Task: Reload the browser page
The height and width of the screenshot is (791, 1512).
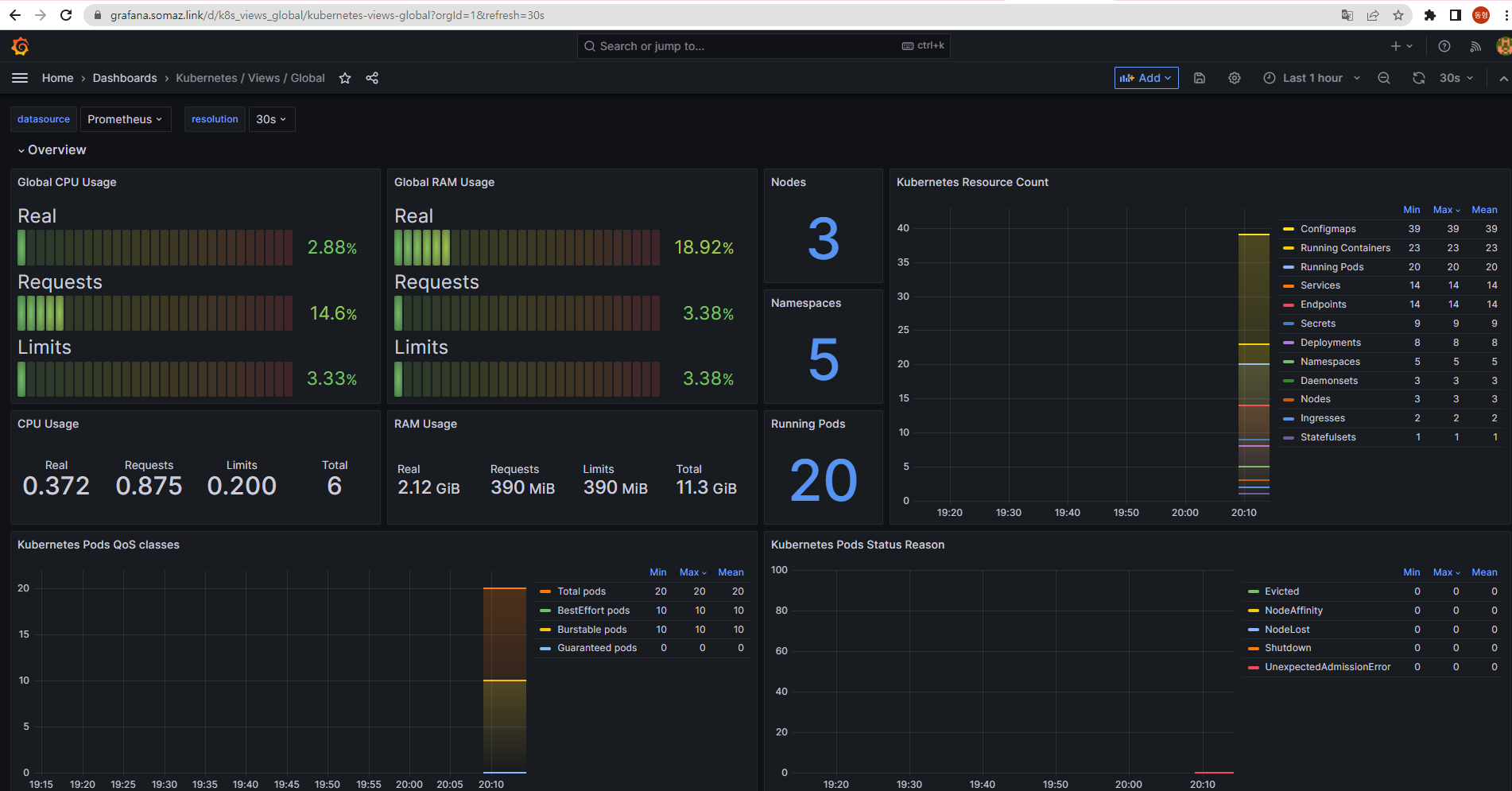Action: (66, 15)
